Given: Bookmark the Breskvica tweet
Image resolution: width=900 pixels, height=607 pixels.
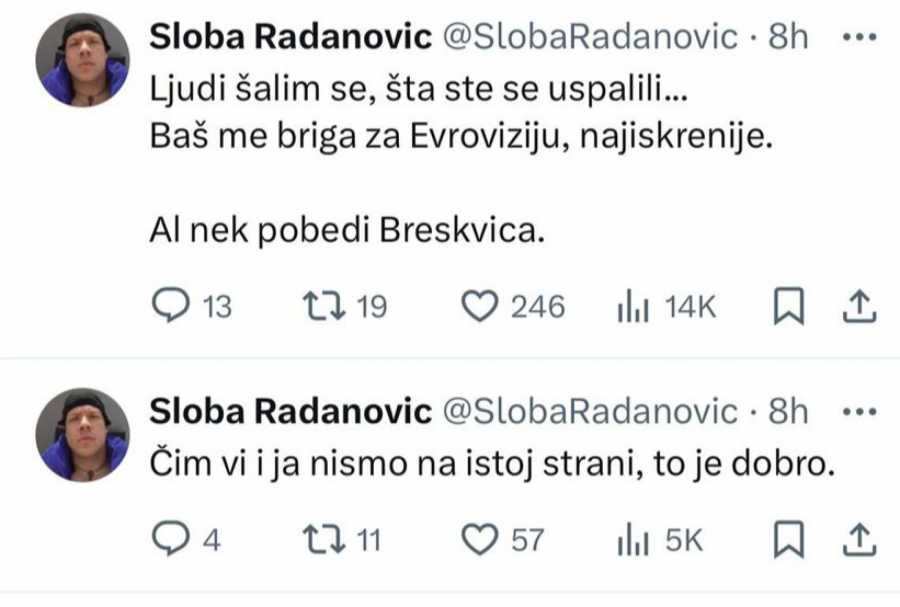Looking at the screenshot, I should pyautogui.click(x=789, y=306).
